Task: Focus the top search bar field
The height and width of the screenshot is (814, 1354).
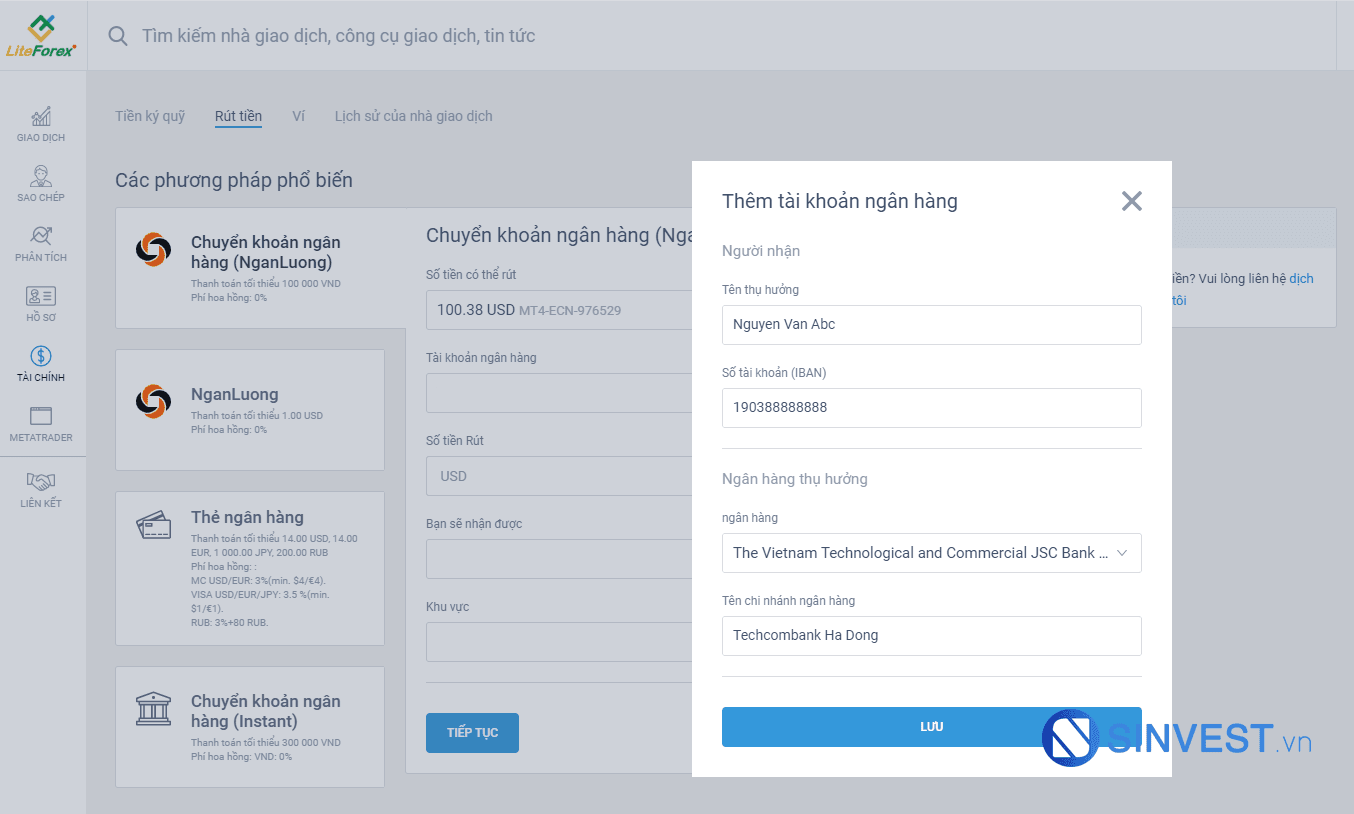Action: coord(710,36)
